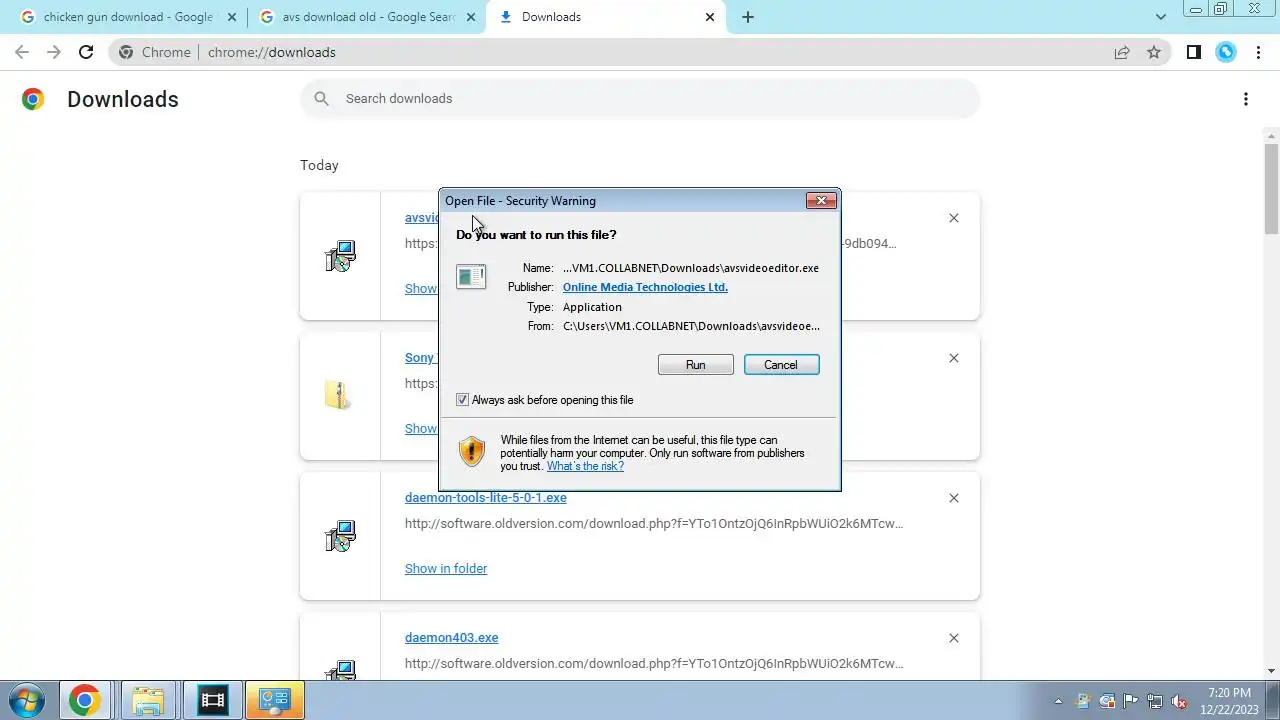Click the scrollbar down arrow
The width and height of the screenshot is (1280, 720).
tap(1271, 671)
